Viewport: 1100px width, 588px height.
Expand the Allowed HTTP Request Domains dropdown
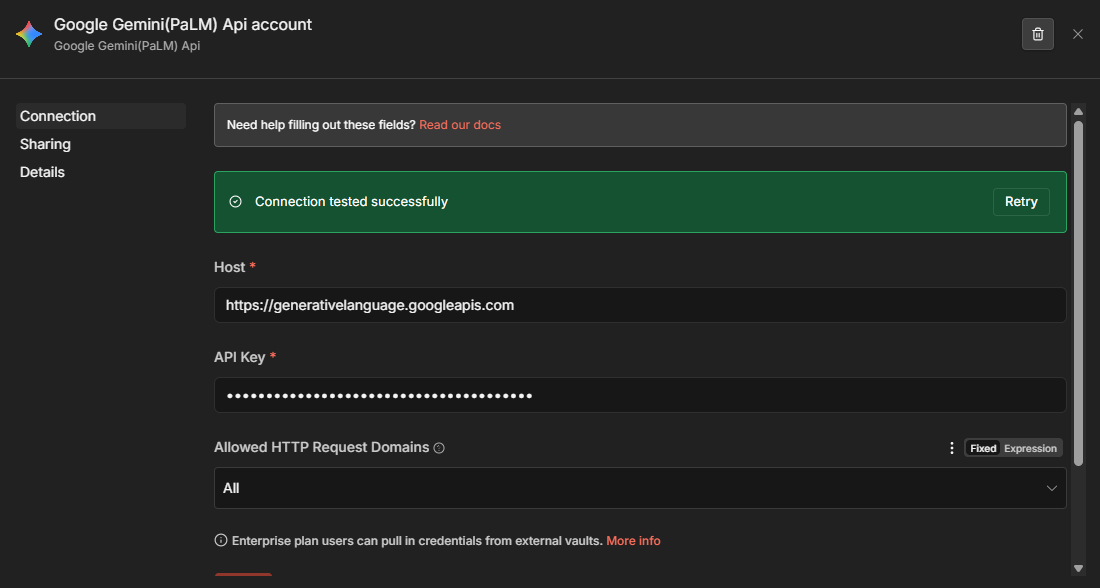(640, 488)
